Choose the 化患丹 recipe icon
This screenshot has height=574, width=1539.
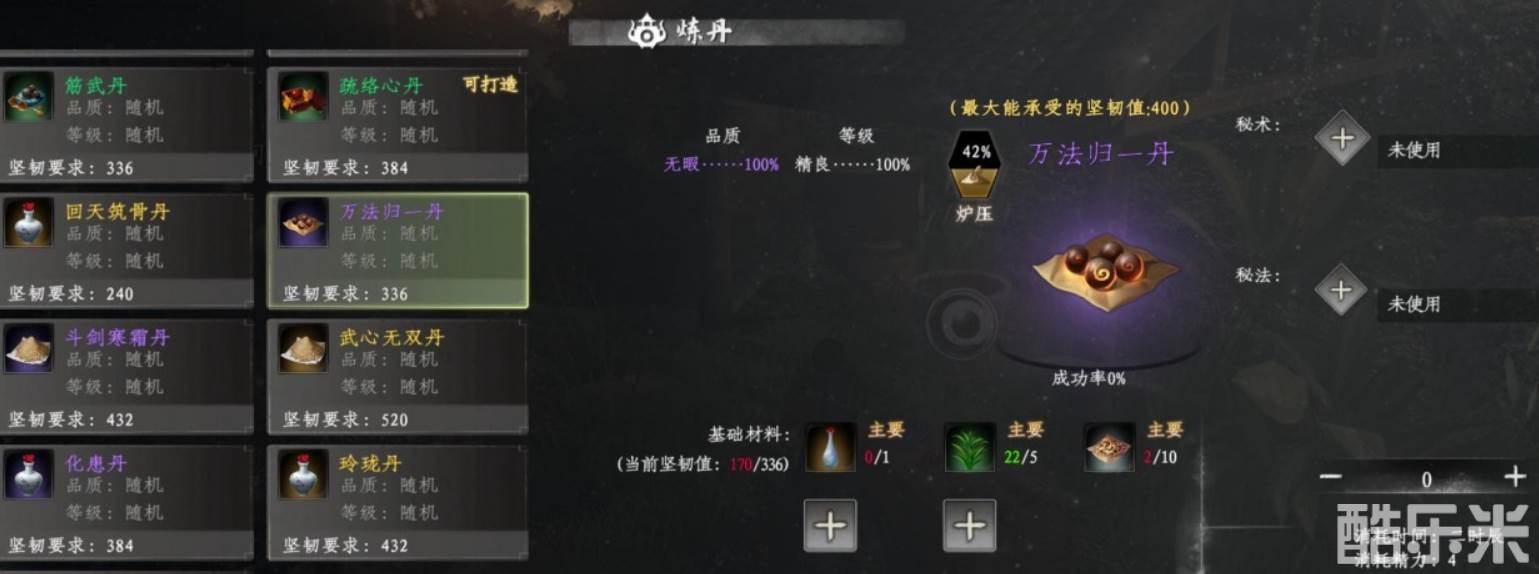pos(29,474)
